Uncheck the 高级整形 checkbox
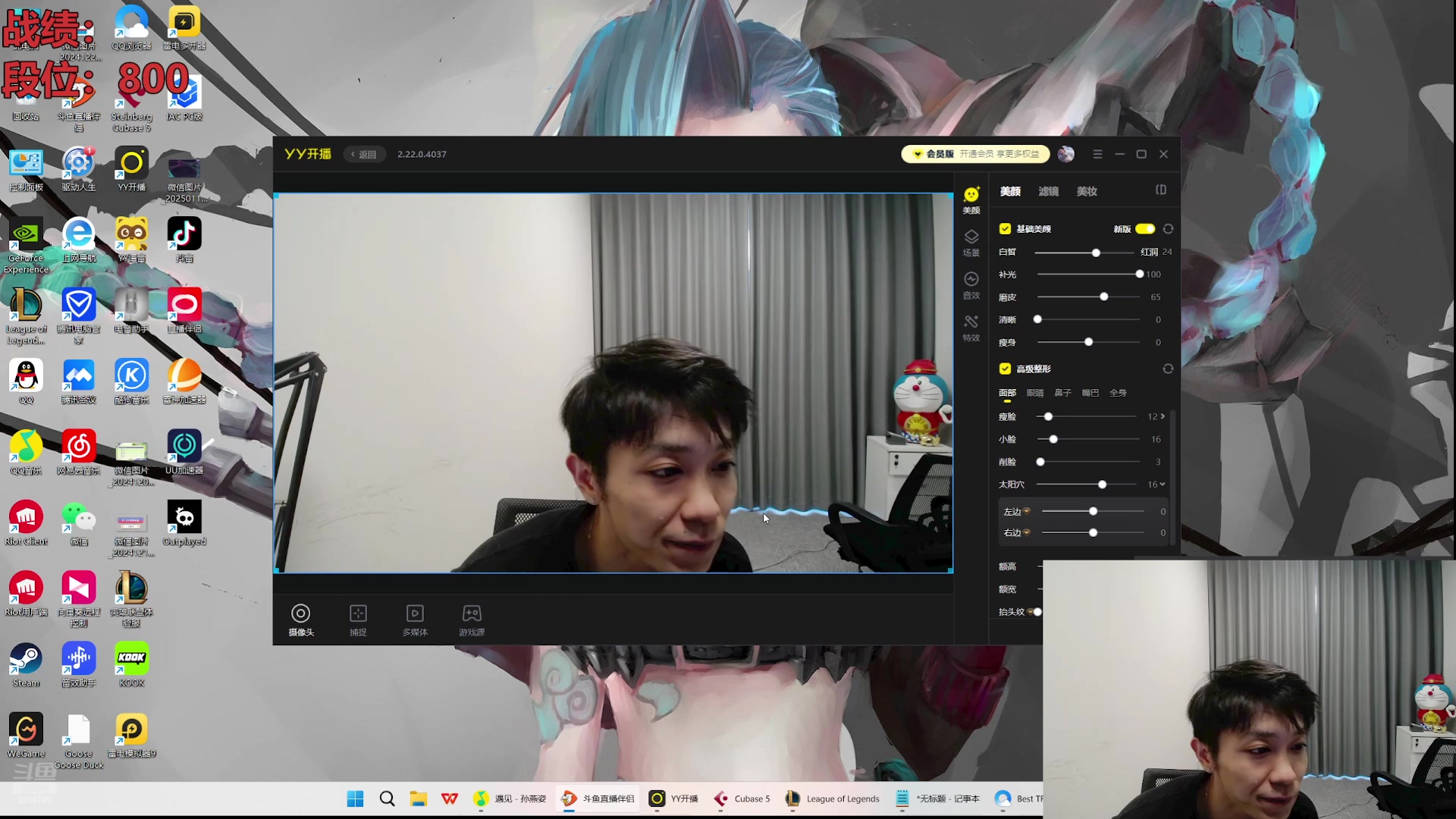The height and width of the screenshot is (819, 1456). click(x=1005, y=369)
